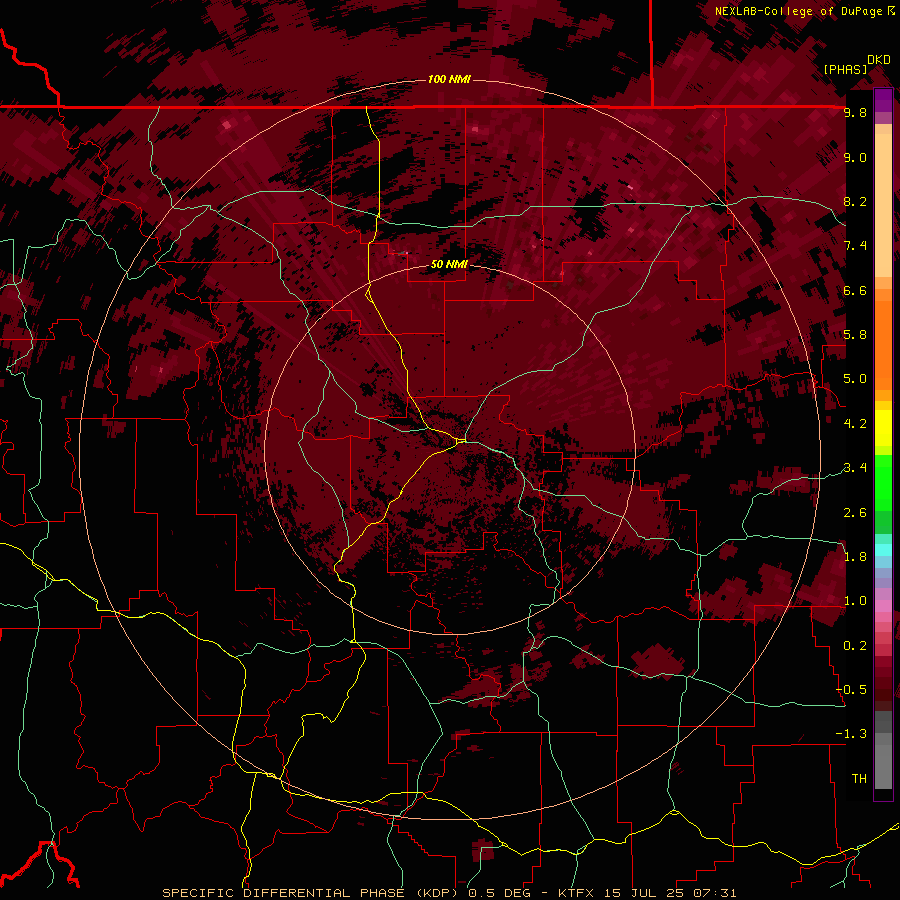The width and height of the screenshot is (900, 900).
Task: Click the KTFX station identifier in the caption
Action: click(x=576, y=893)
